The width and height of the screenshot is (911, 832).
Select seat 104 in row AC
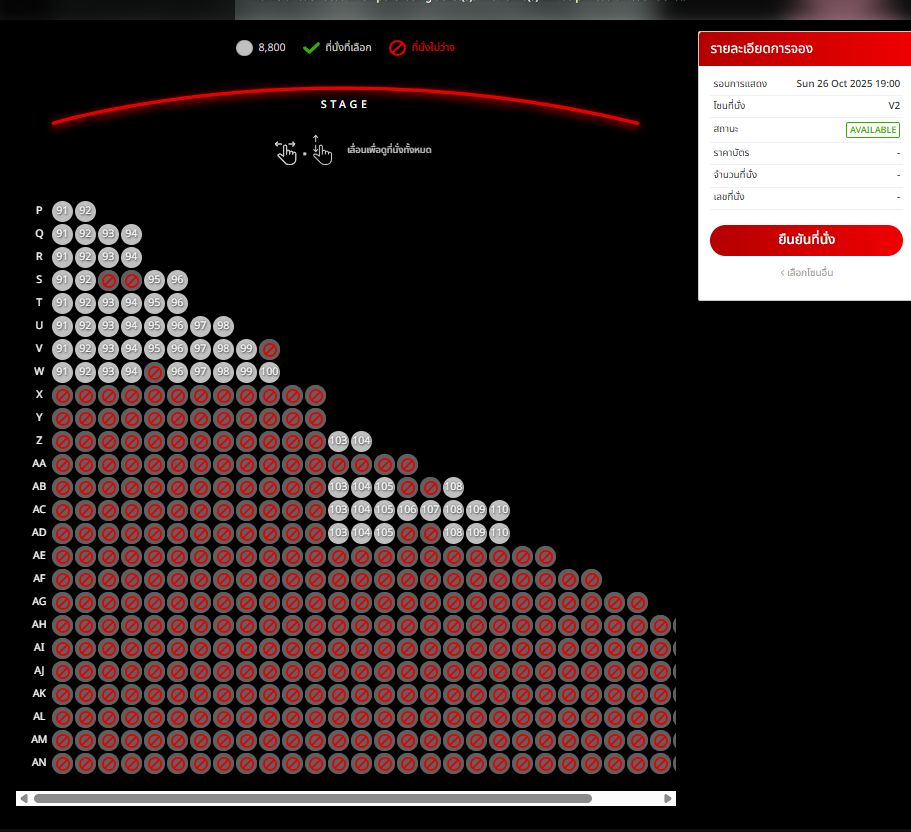tap(361, 510)
